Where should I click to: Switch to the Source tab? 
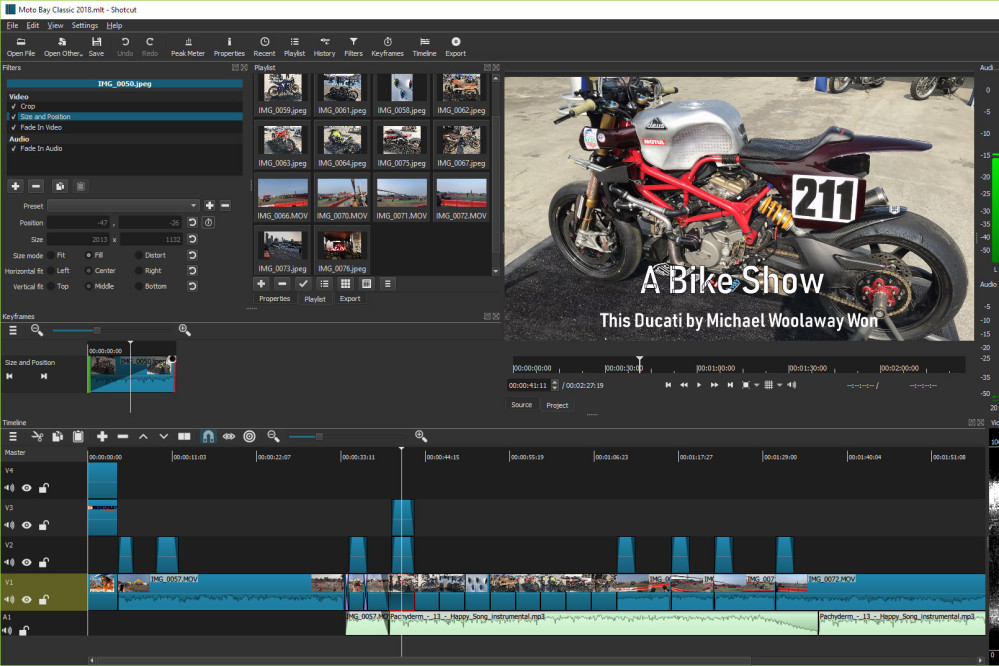coord(521,405)
